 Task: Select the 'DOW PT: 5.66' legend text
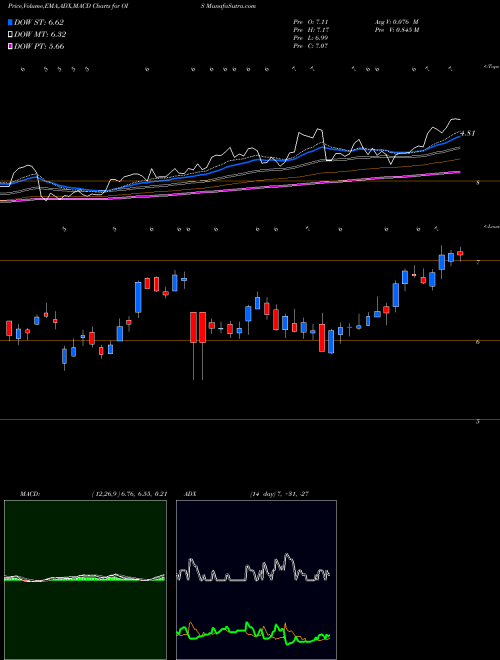point(39,46)
